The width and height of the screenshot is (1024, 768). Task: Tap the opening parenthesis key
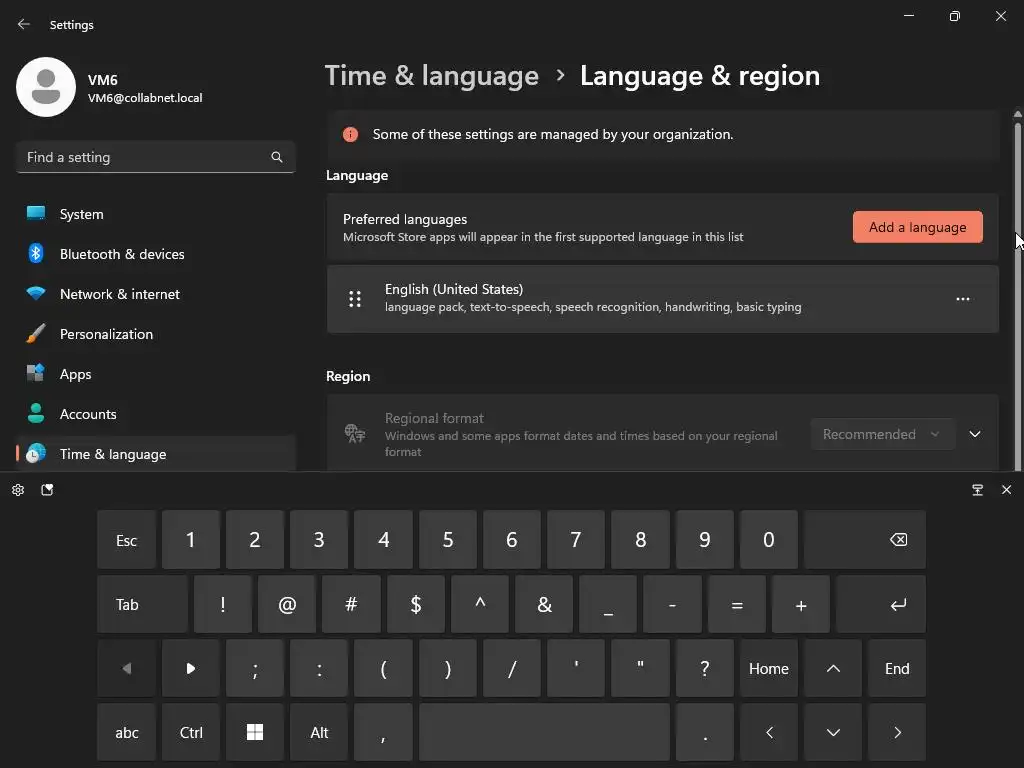383,669
